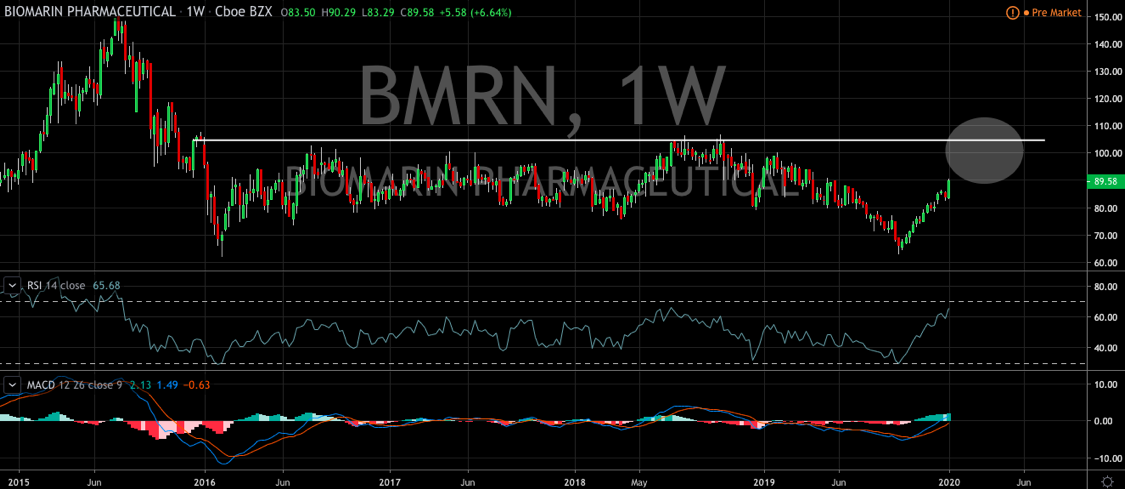Click the RSI value 65.68 readout
The height and width of the screenshot is (489, 1125).
[107, 286]
